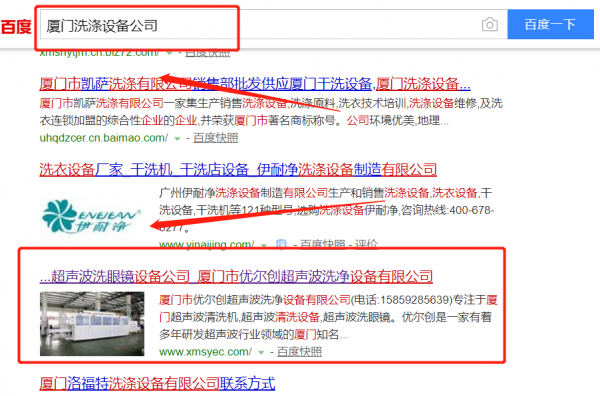Click the Baidu logo
Screen dimensions: 600x396
pos(16,27)
